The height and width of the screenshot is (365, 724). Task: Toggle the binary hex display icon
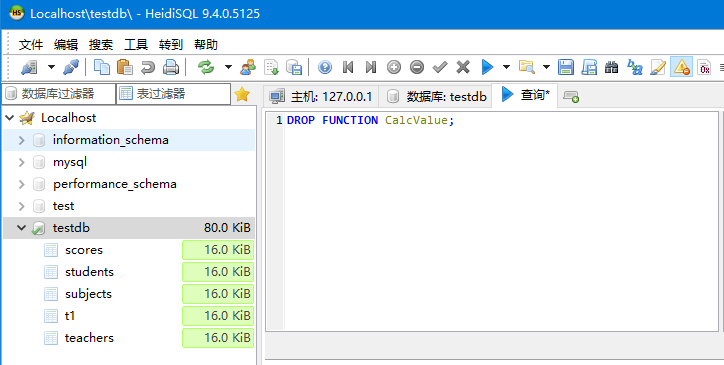[x=704, y=67]
